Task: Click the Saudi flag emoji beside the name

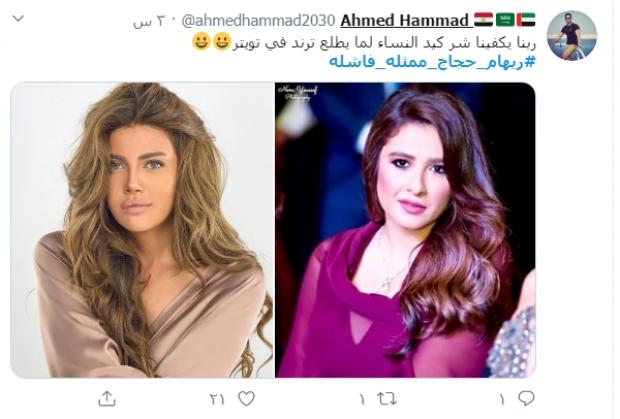Action: 505,20
